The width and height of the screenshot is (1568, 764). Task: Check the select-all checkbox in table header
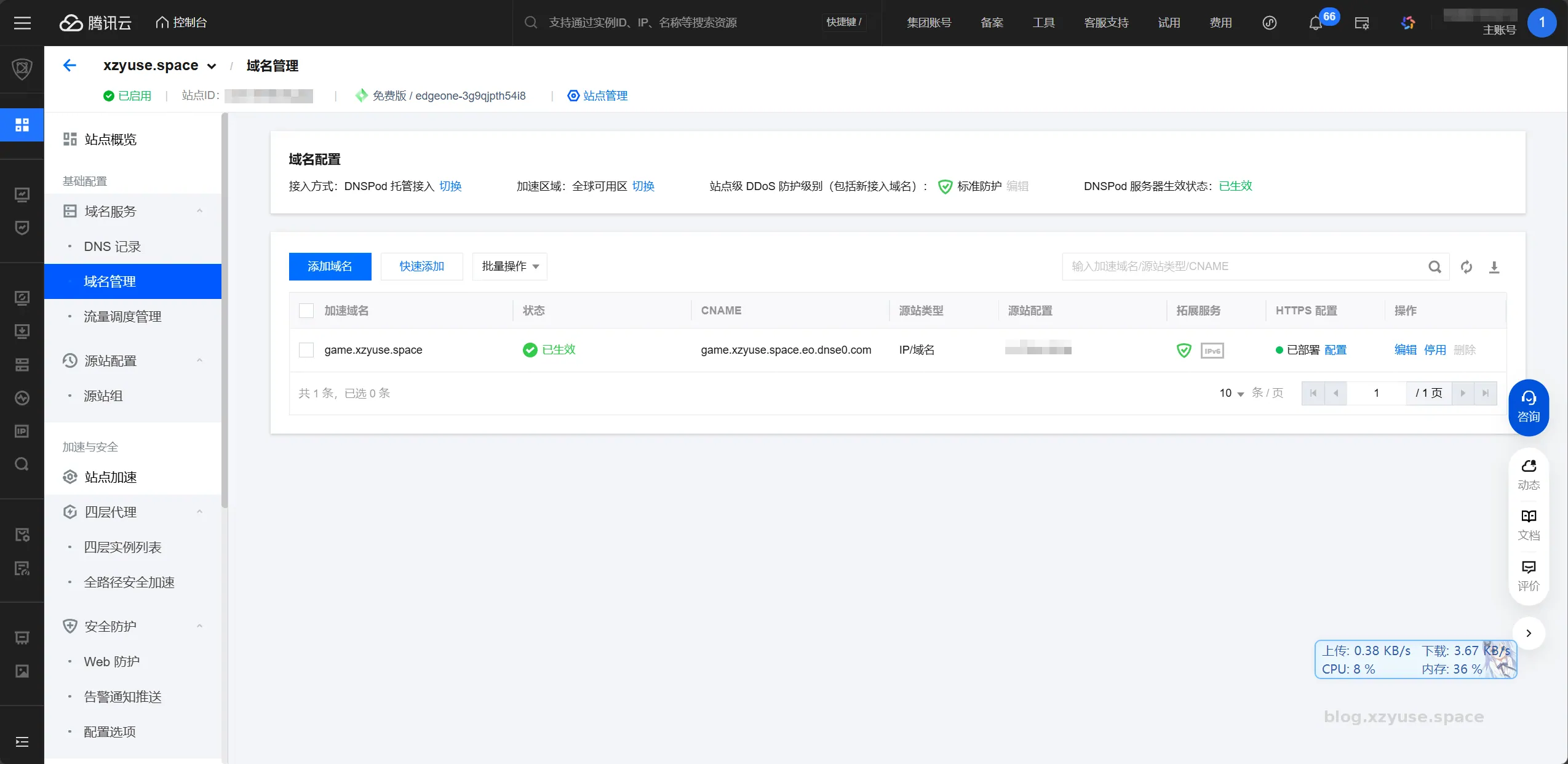[x=306, y=311]
